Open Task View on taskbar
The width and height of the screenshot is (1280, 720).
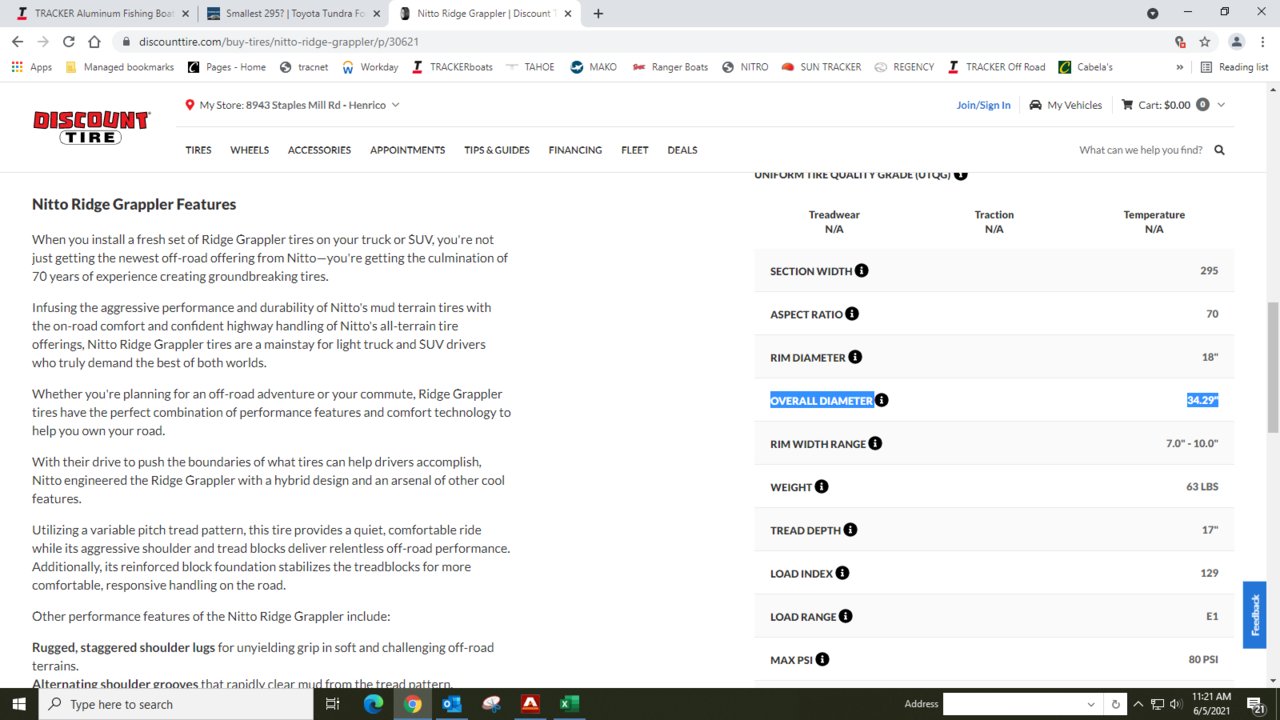tap(333, 704)
